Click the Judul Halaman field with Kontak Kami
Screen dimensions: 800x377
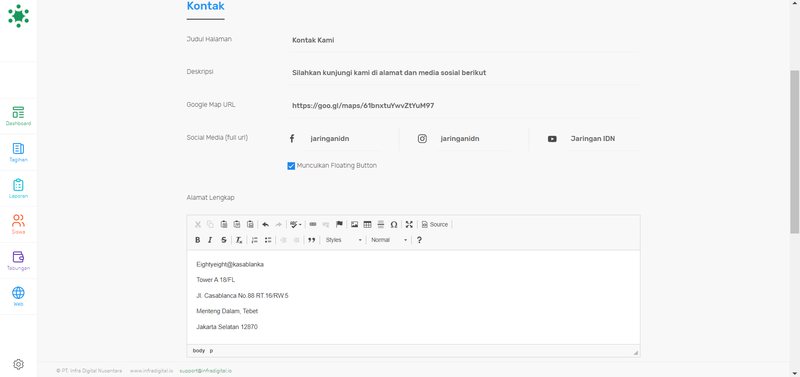click(x=464, y=40)
